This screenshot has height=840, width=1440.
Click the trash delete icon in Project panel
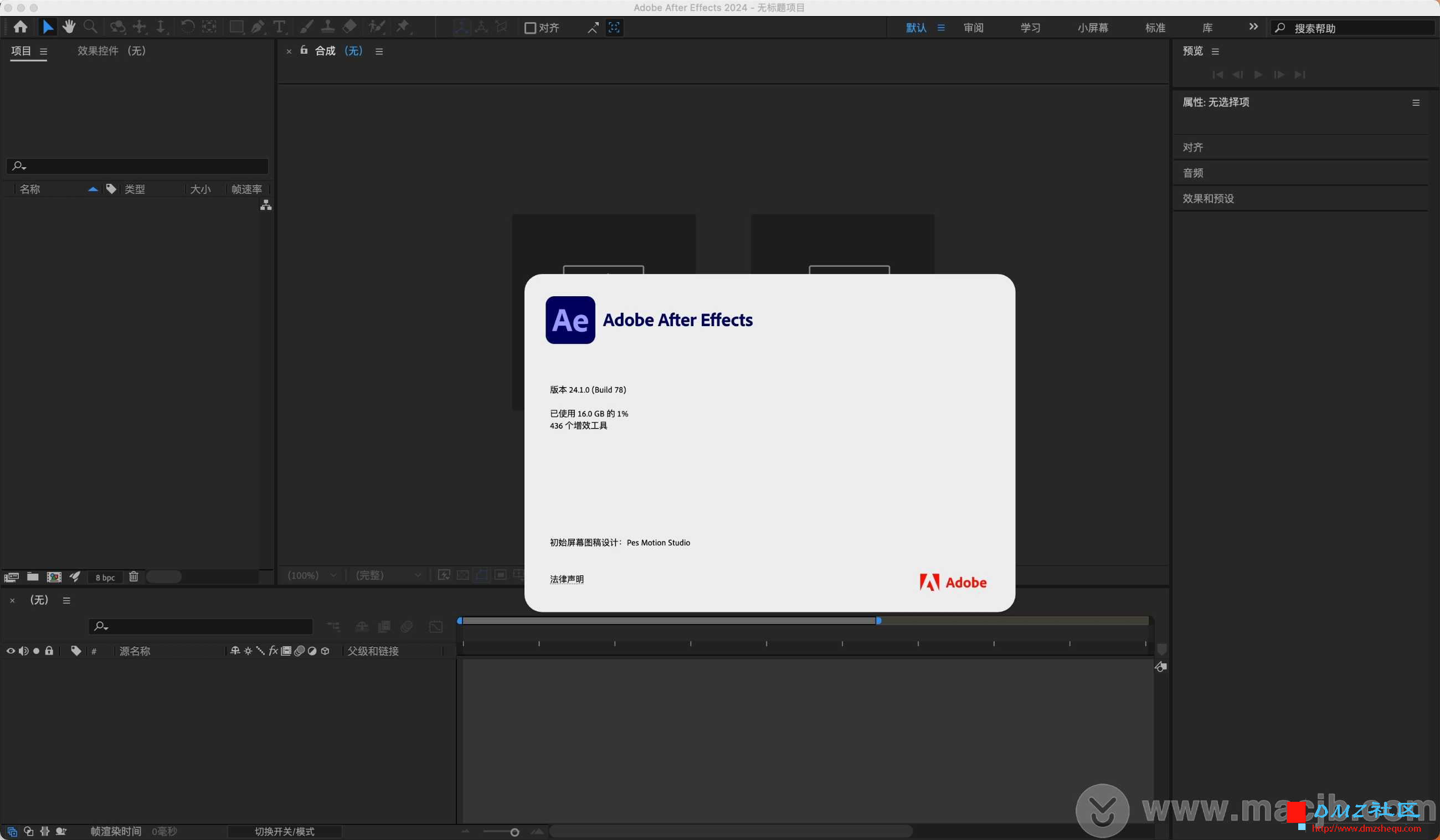click(133, 576)
